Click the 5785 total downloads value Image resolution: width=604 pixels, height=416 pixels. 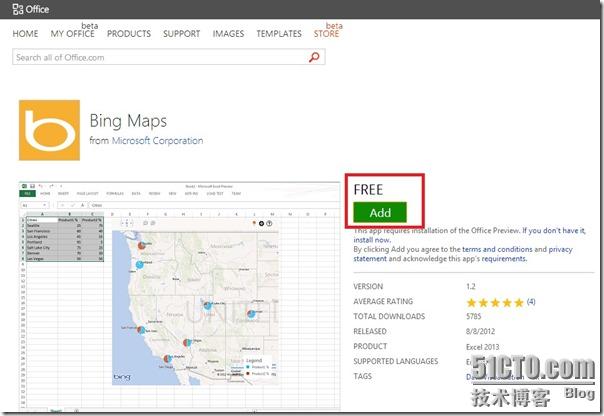pos(474,316)
